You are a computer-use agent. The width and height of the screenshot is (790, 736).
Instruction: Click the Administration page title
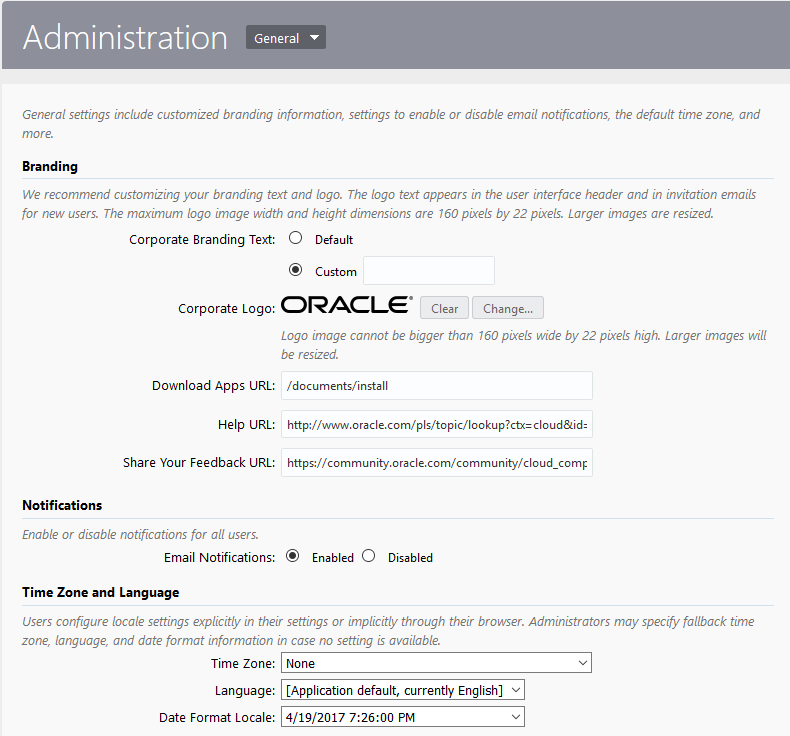click(125, 38)
